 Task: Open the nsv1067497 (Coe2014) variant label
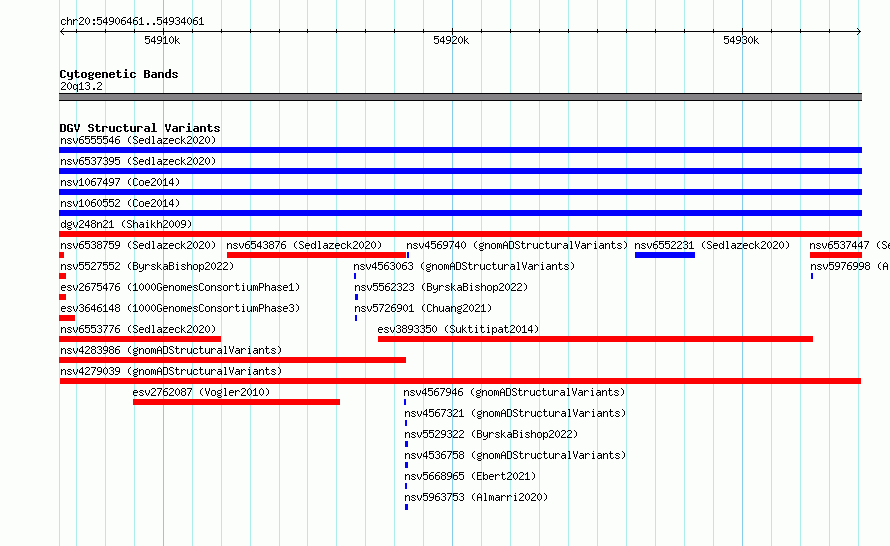(120, 182)
